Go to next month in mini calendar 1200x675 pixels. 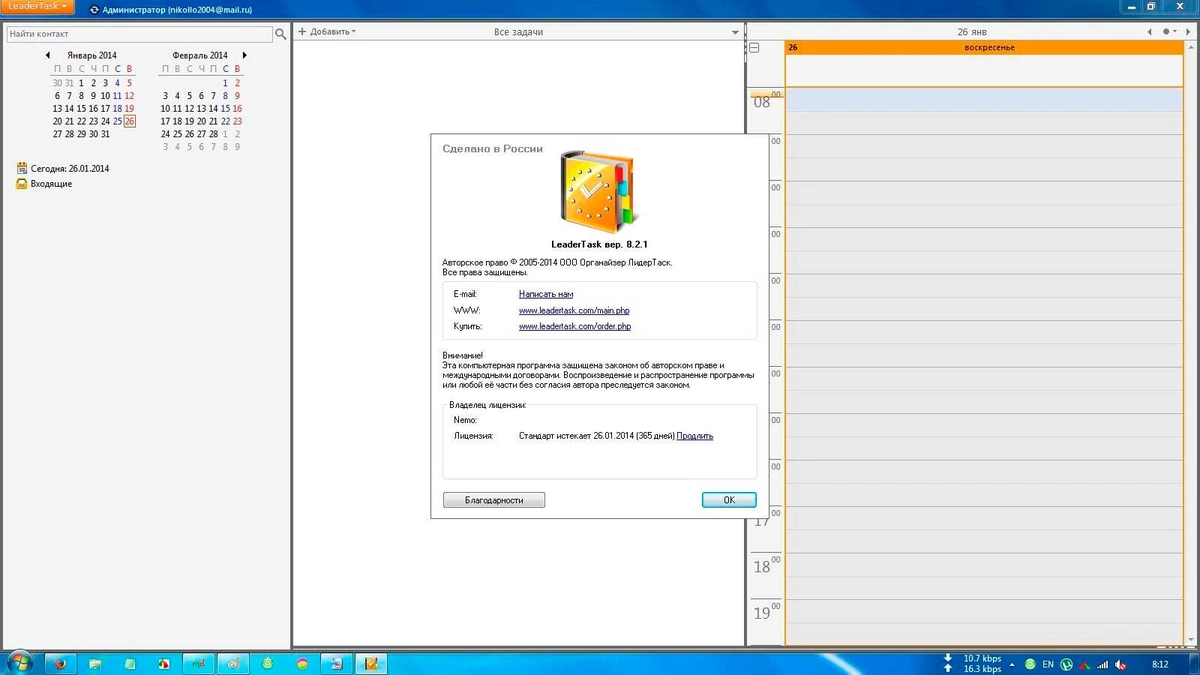pyautogui.click(x=244, y=55)
